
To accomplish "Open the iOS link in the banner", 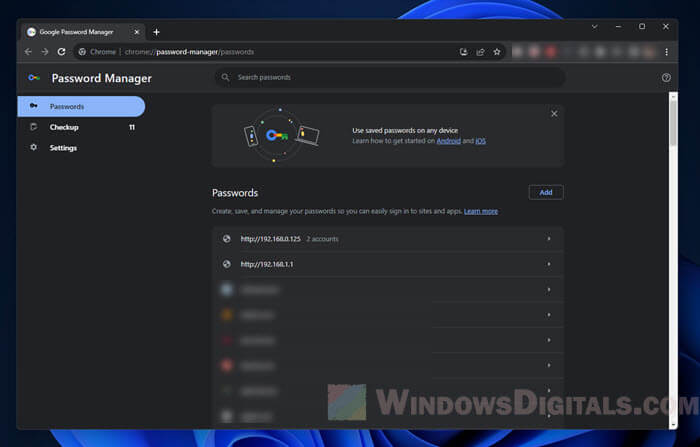I will click(480, 141).
